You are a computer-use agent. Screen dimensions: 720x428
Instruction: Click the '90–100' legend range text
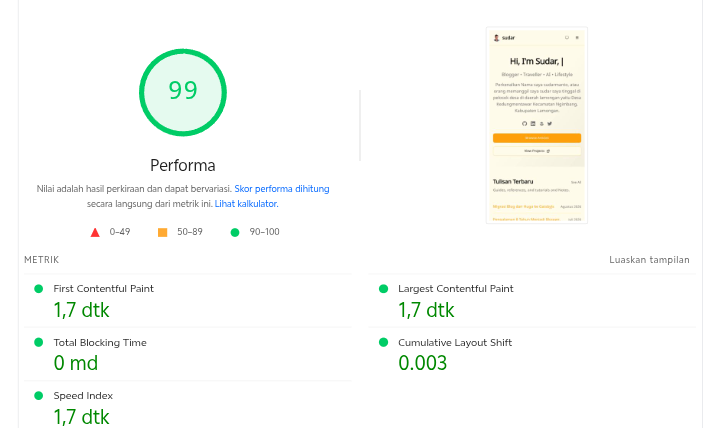pos(264,232)
